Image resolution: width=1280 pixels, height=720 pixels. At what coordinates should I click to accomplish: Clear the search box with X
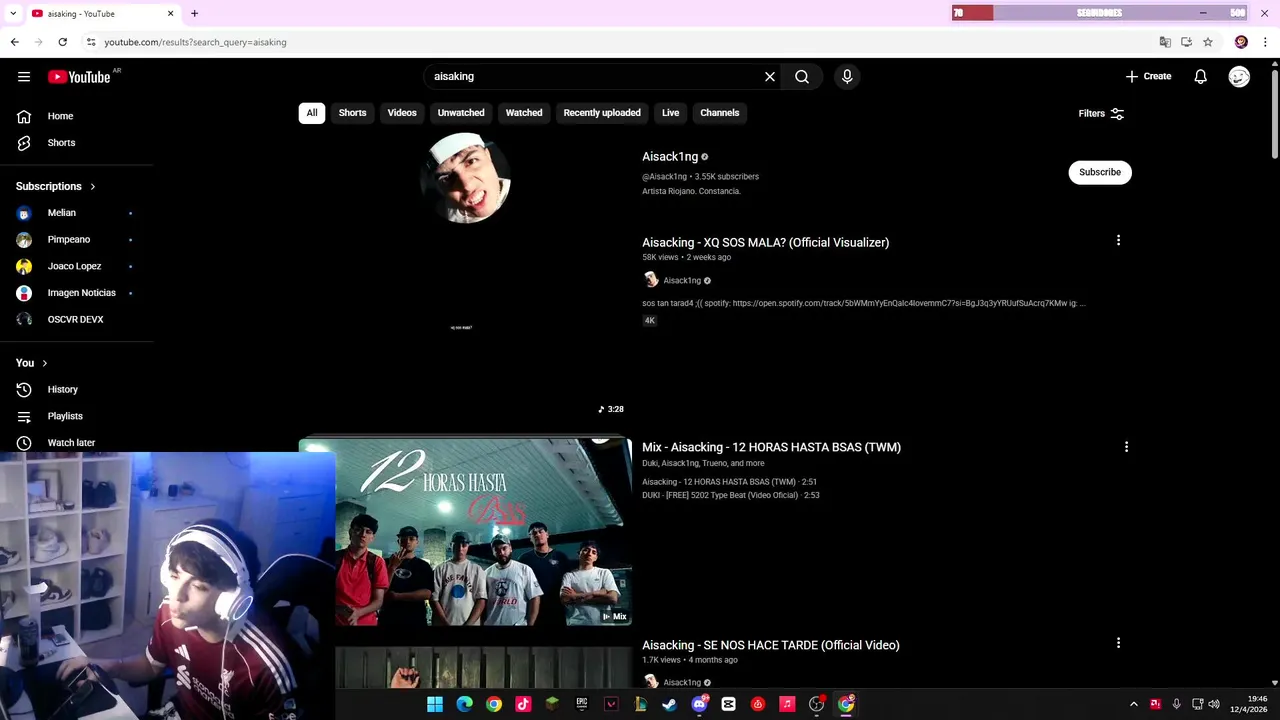pyautogui.click(x=770, y=76)
